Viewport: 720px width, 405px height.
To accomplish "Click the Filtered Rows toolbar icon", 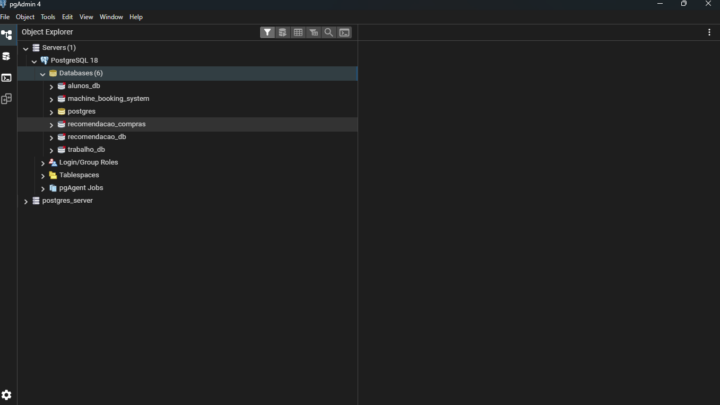I will (313, 32).
